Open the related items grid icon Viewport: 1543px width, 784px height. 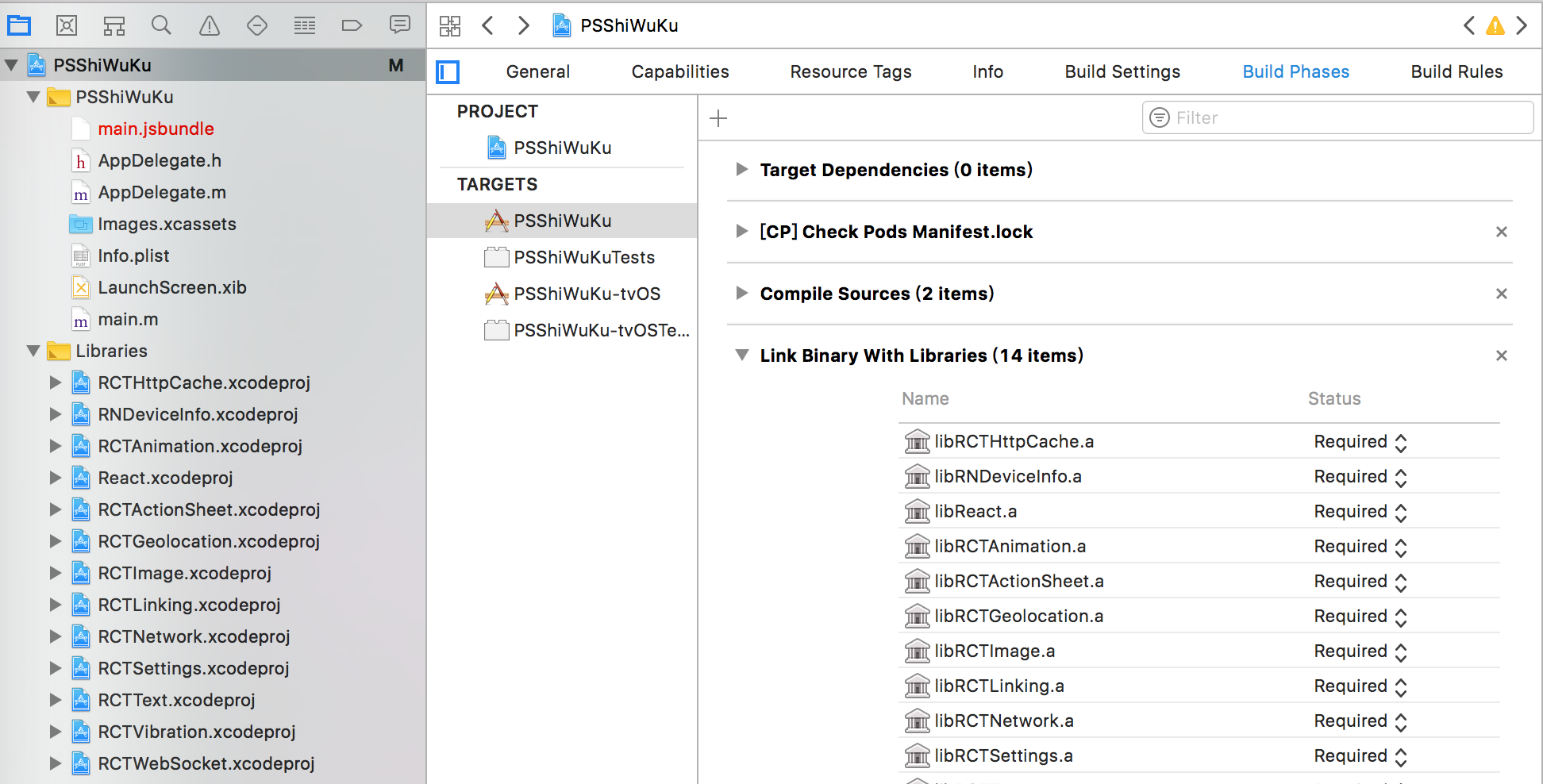pos(450,25)
